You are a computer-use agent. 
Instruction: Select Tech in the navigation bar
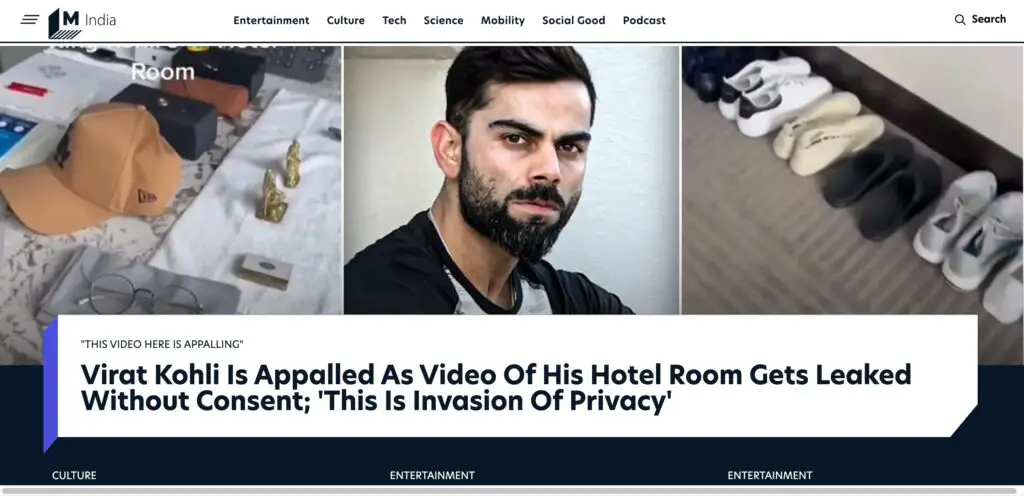(x=394, y=20)
